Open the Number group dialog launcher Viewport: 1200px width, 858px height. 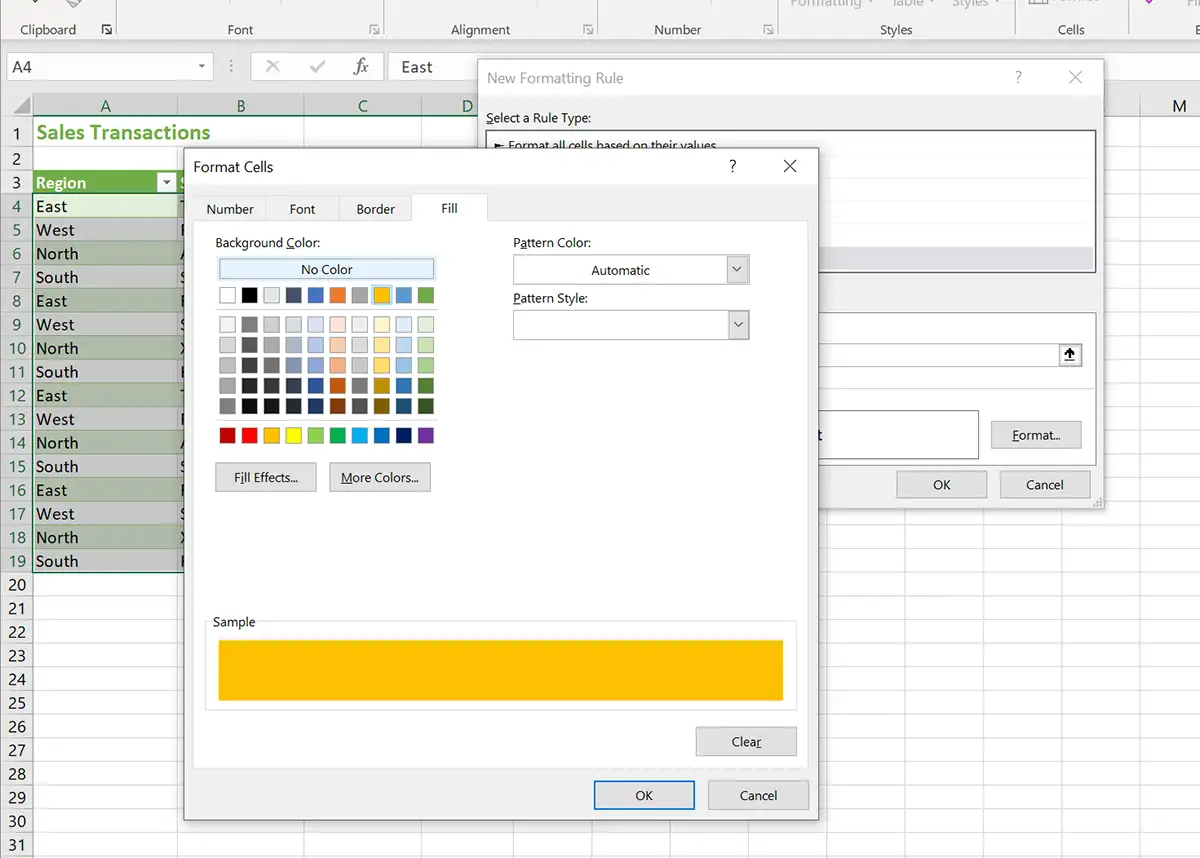click(x=768, y=30)
